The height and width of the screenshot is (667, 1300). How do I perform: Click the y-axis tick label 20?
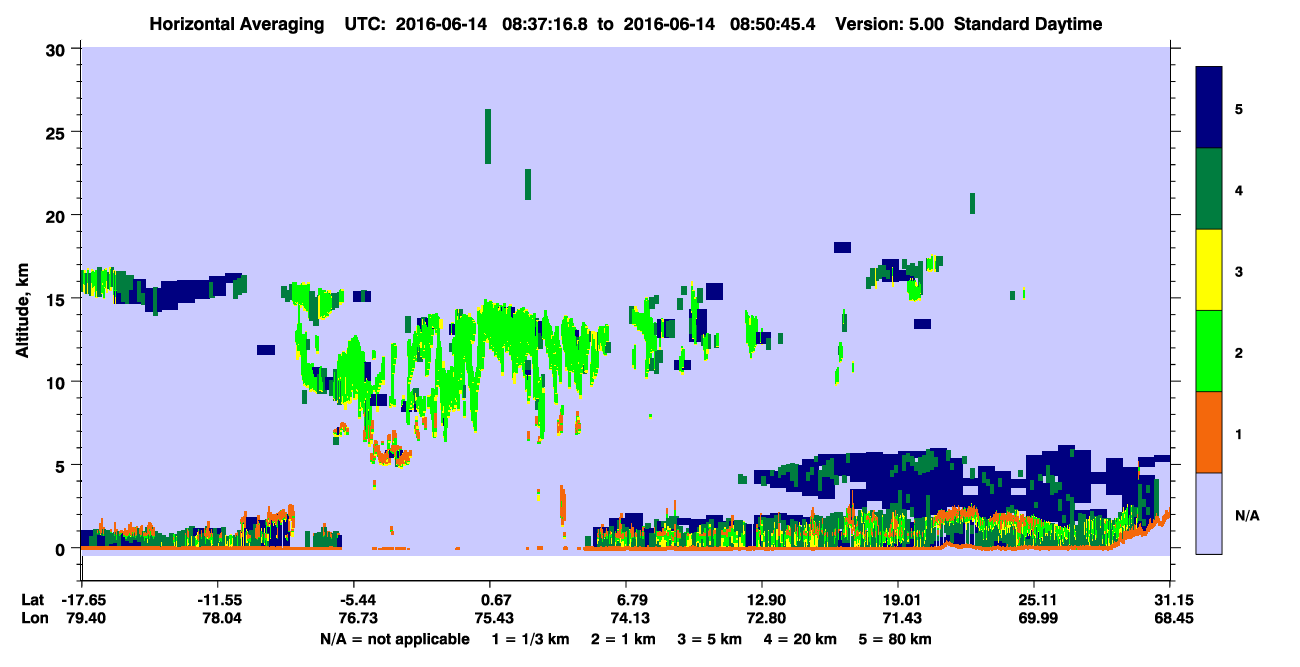[57, 216]
